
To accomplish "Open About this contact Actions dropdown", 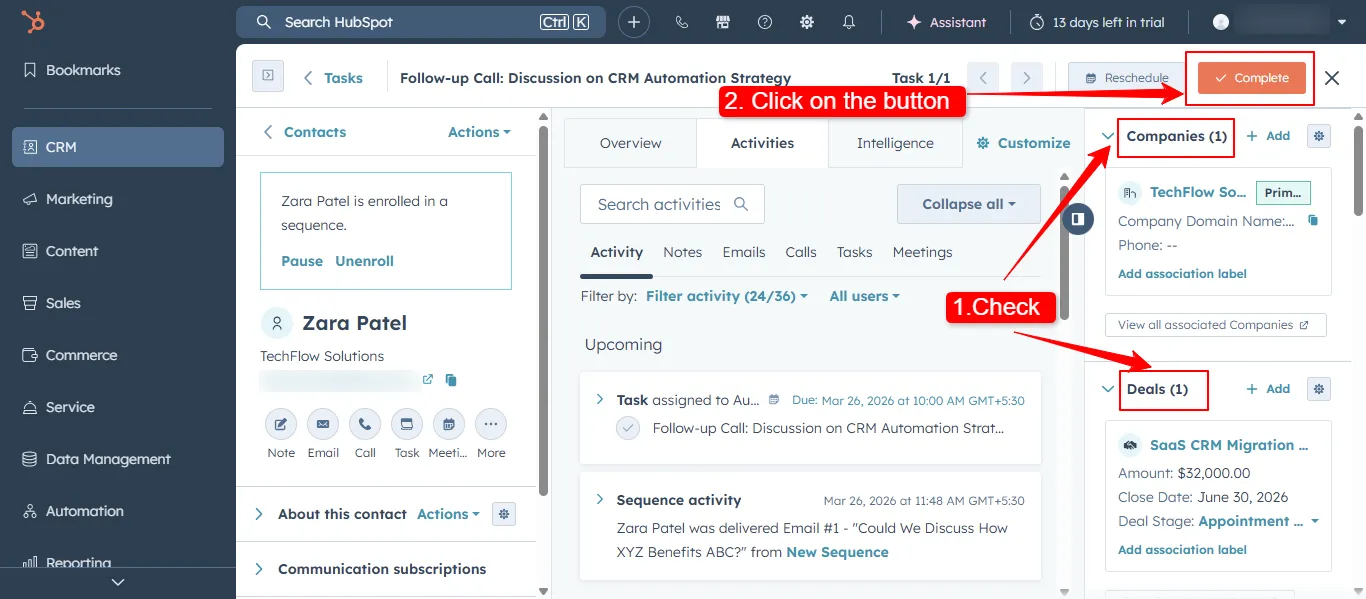I will click(x=448, y=514).
